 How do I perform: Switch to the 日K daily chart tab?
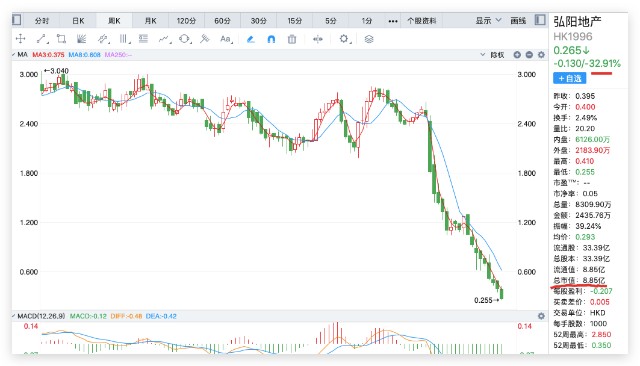pos(78,20)
